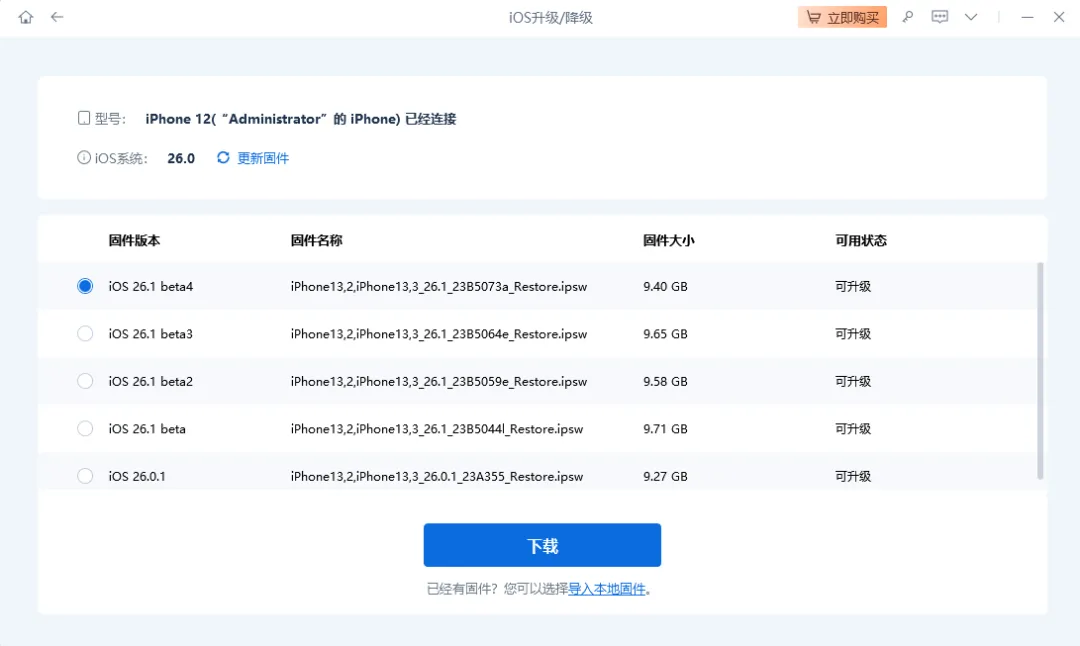Click the 23B5044l_Restore.ipsw firmware name
The width and height of the screenshot is (1080, 646).
click(437, 429)
